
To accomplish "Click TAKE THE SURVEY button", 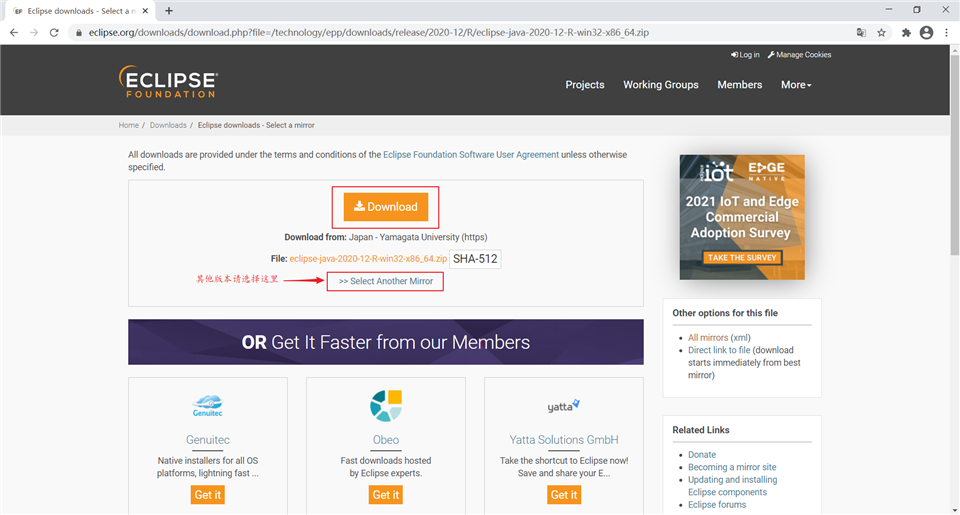I will pyautogui.click(x=742, y=258).
